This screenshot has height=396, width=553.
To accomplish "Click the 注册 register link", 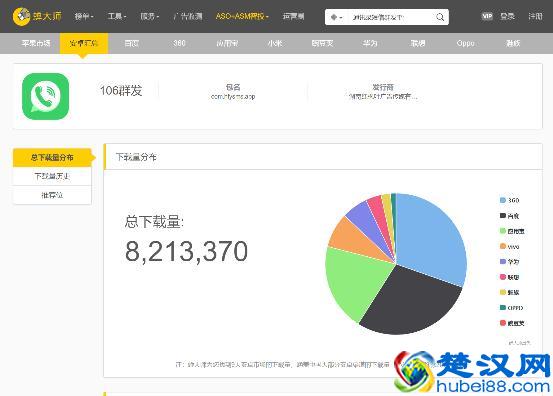I will [x=535, y=16].
